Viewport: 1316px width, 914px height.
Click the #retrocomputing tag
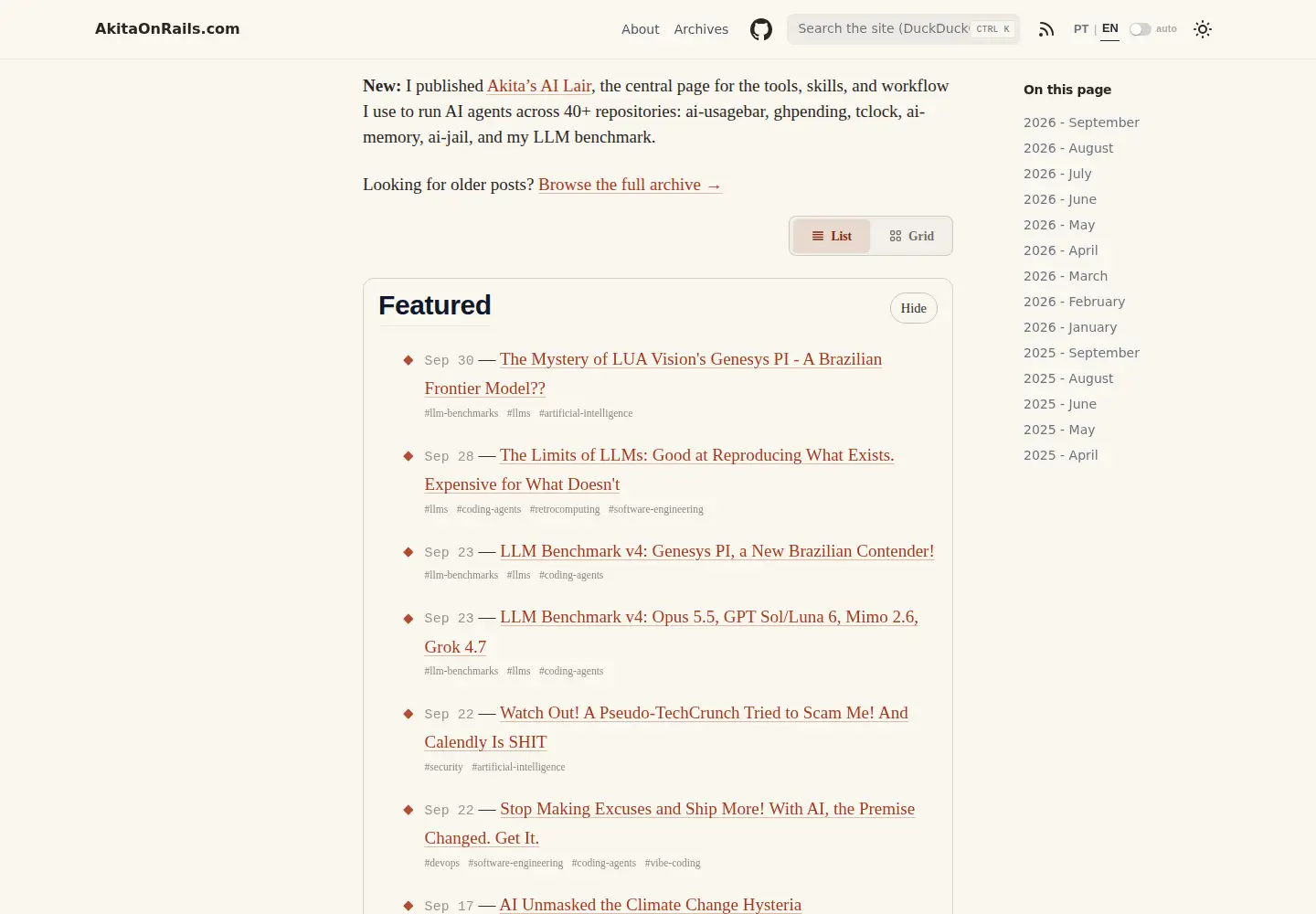(x=565, y=509)
